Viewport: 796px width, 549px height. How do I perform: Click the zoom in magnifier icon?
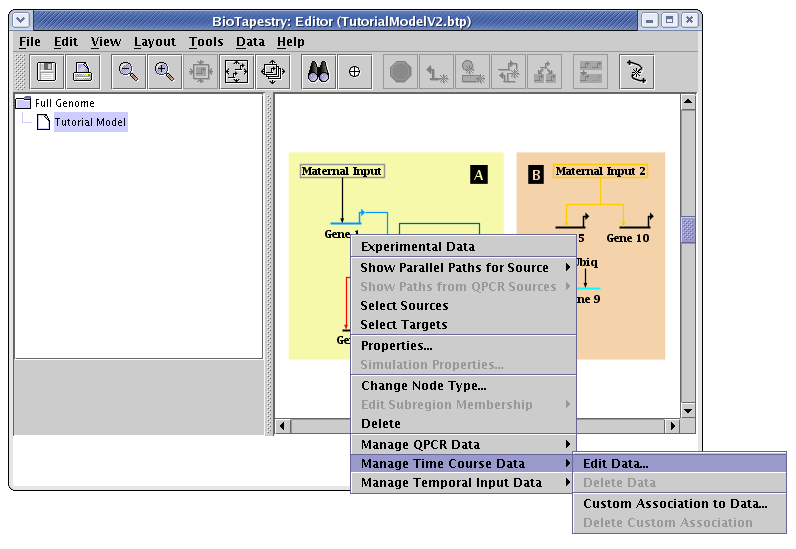[164, 71]
